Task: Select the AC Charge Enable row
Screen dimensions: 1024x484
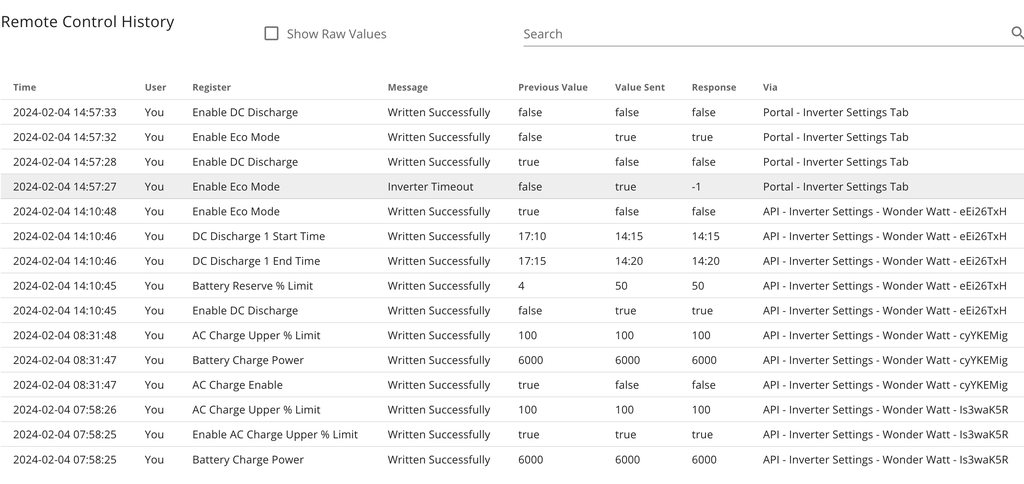Action: [237, 385]
